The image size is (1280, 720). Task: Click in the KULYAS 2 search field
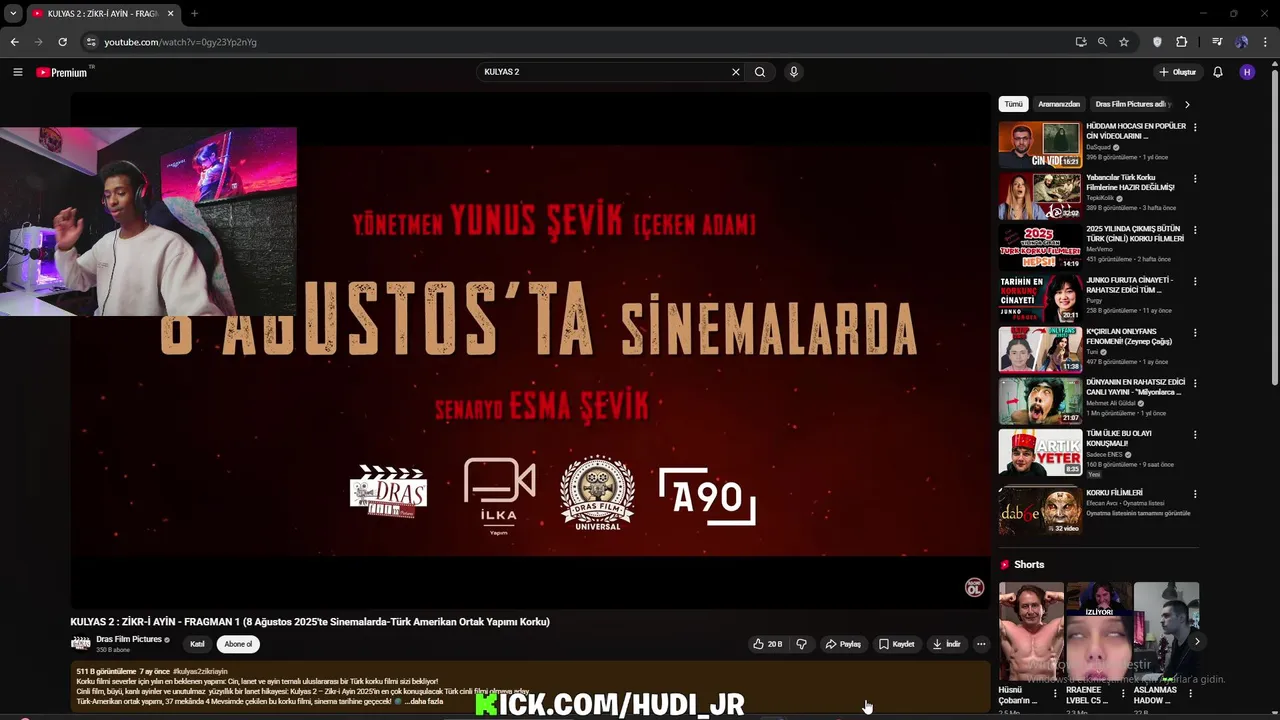pyautogui.click(x=603, y=72)
